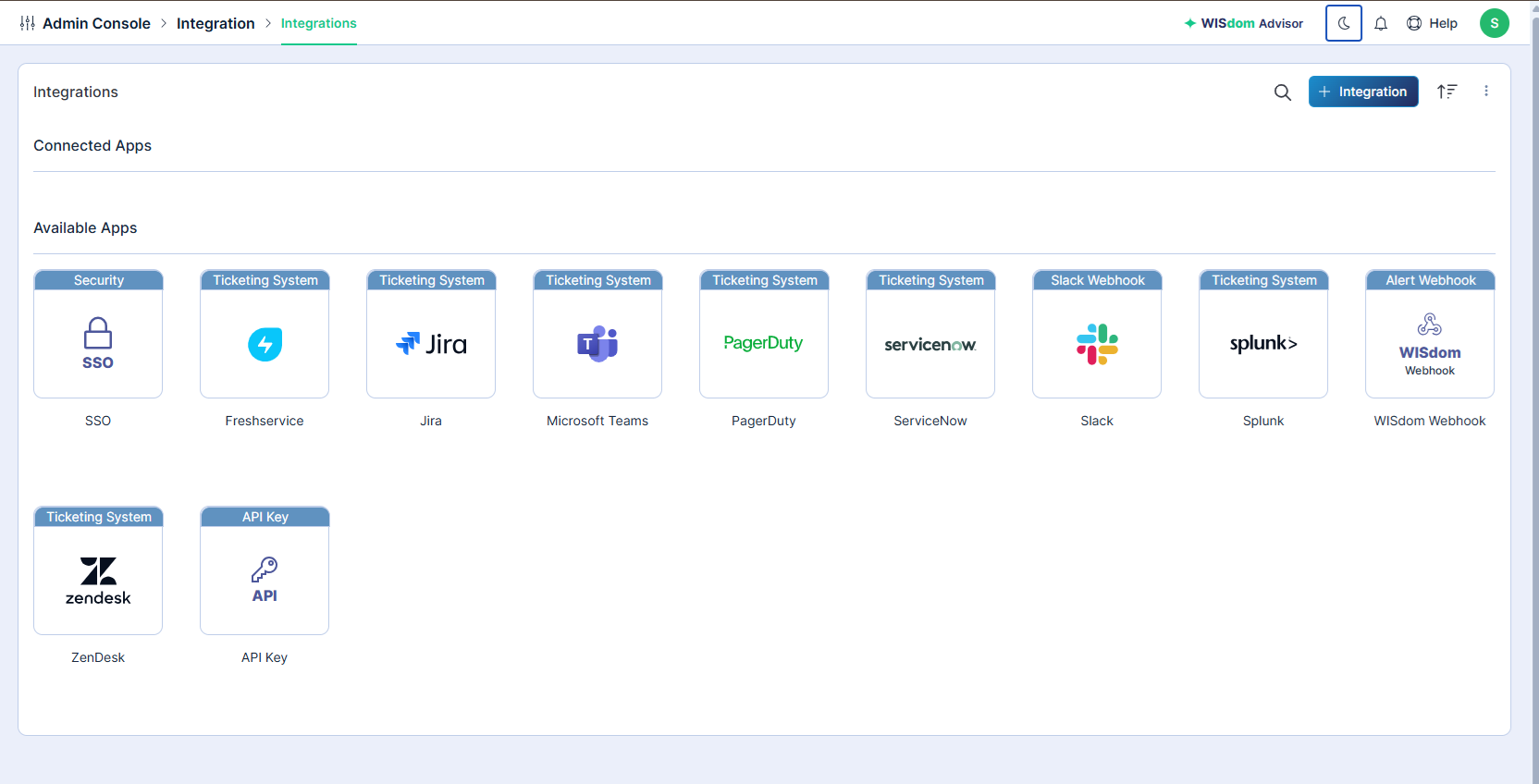Click the Slack Webhook category header
Image resolution: width=1539 pixels, height=784 pixels.
coord(1097,280)
